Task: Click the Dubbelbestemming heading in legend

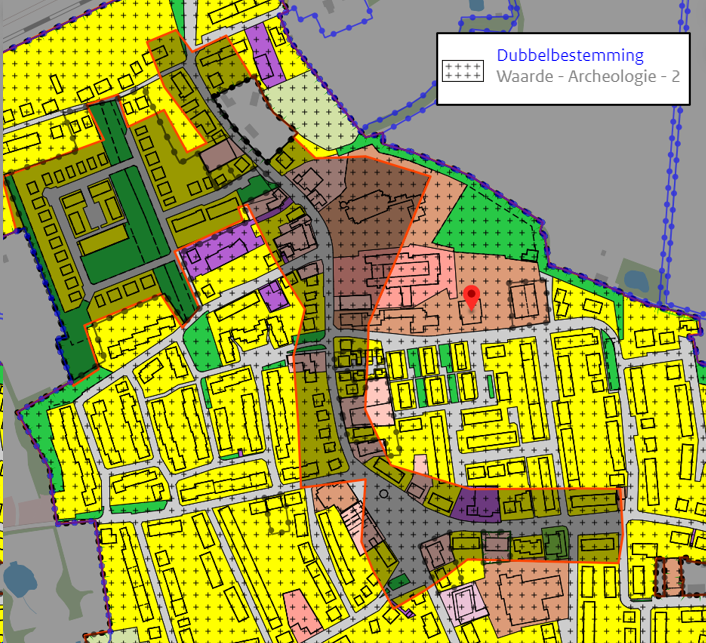Action: click(x=570, y=55)
